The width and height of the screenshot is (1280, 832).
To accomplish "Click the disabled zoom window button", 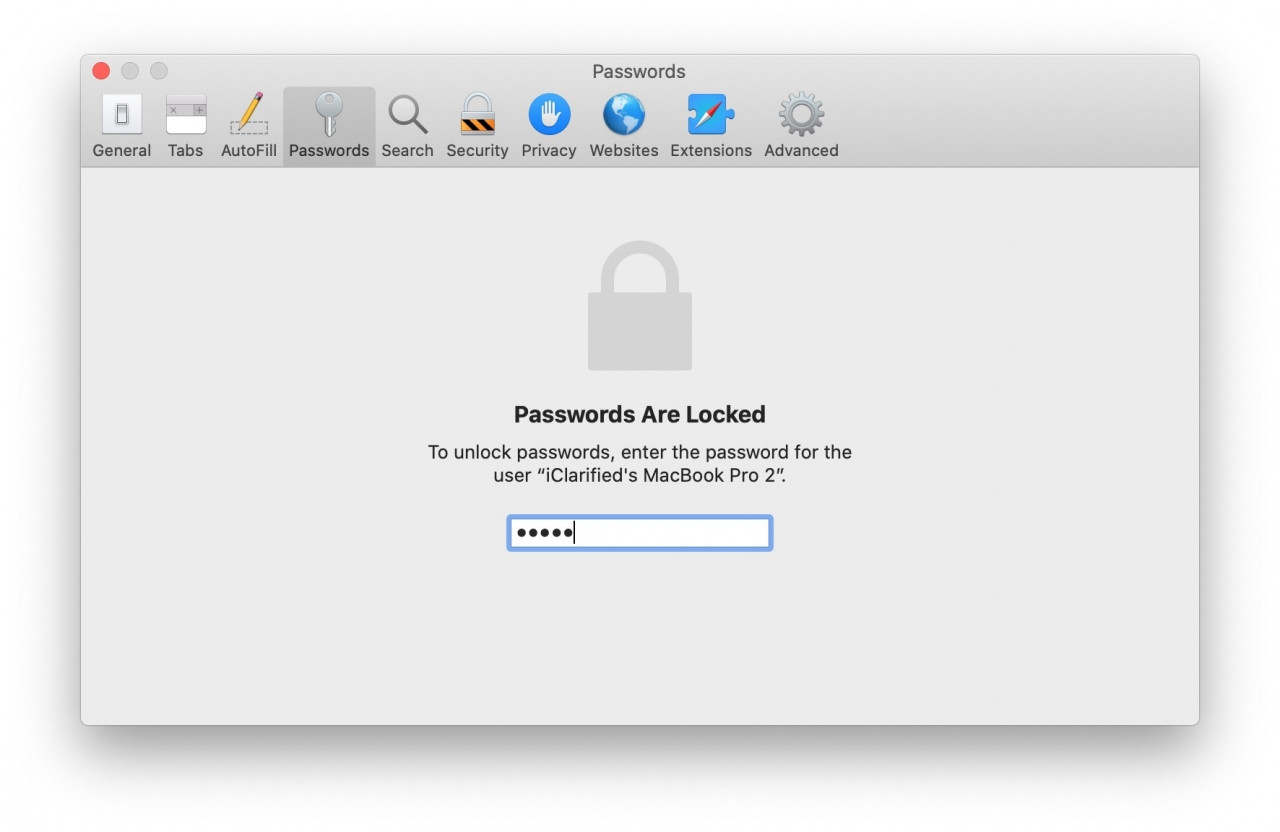I will click(x=159, y=71).
